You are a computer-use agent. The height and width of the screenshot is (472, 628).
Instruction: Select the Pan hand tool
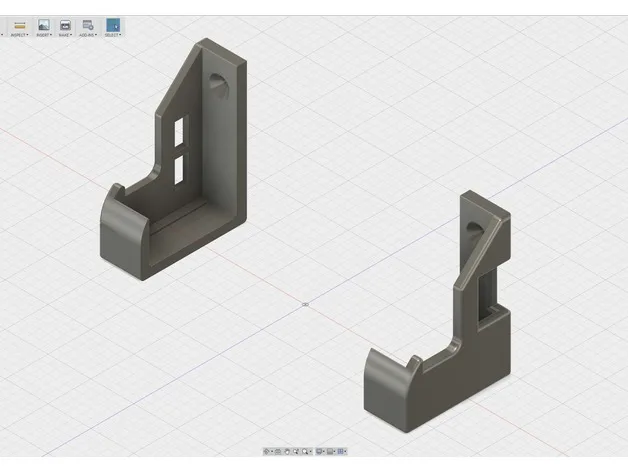coord(287,452)
